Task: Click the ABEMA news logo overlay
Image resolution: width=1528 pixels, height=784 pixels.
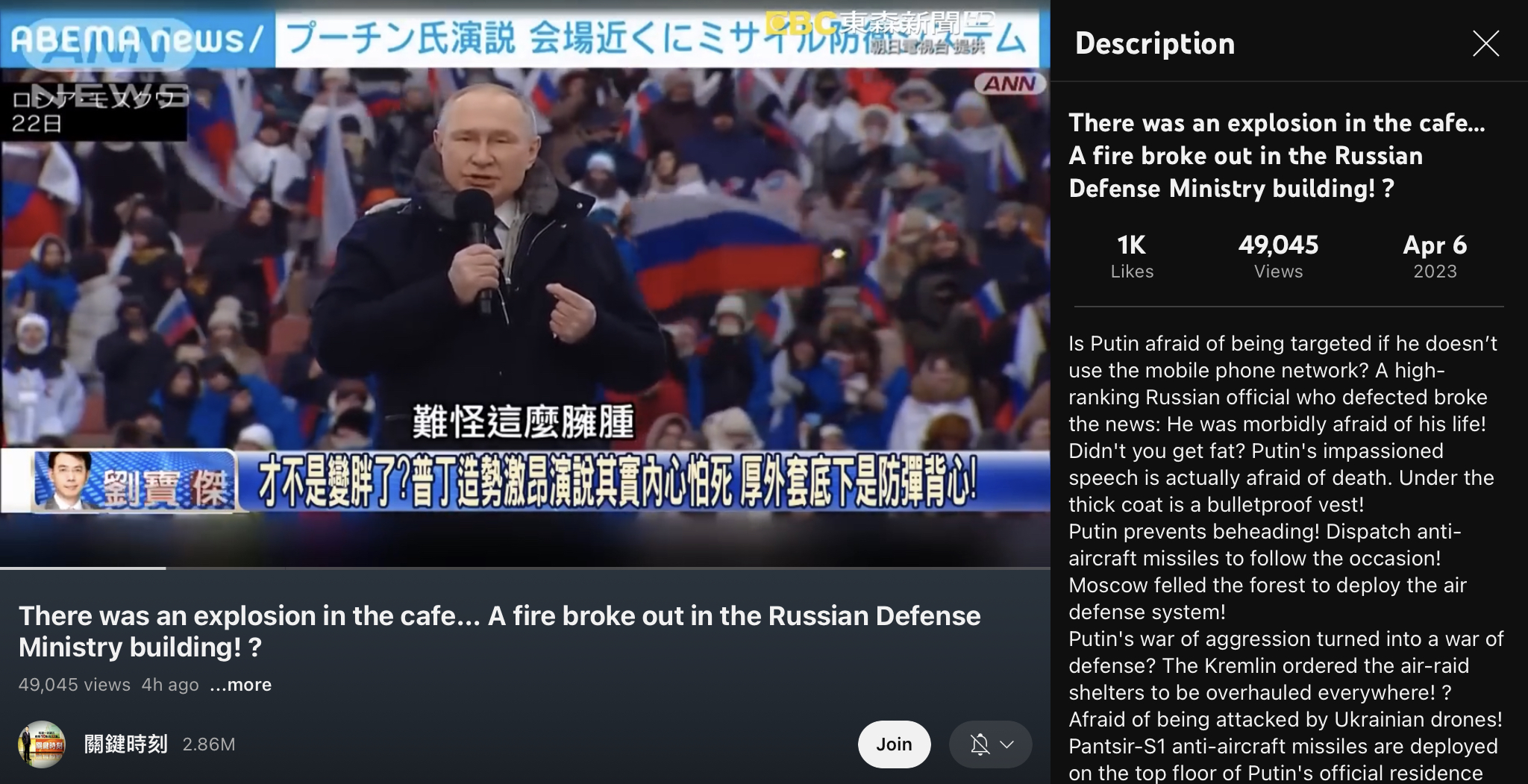Action: point(137,37)
